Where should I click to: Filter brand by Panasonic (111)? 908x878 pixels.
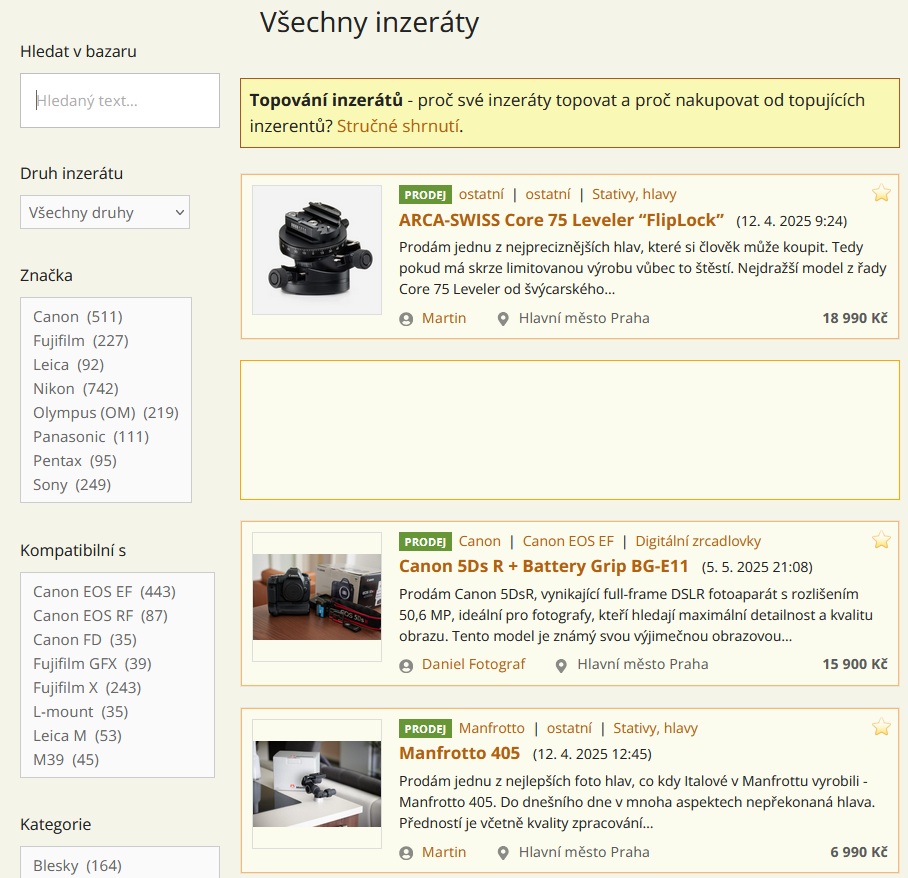[91, 437]
